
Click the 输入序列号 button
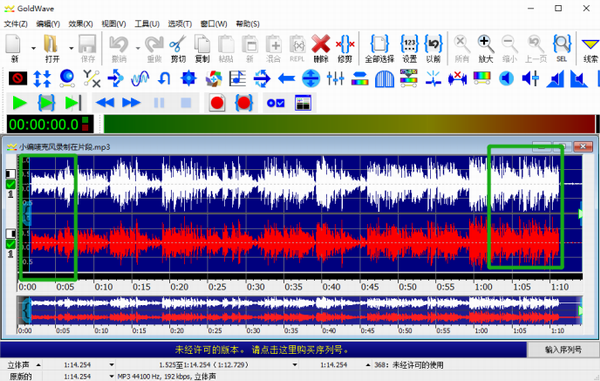[x=563, y=349]
